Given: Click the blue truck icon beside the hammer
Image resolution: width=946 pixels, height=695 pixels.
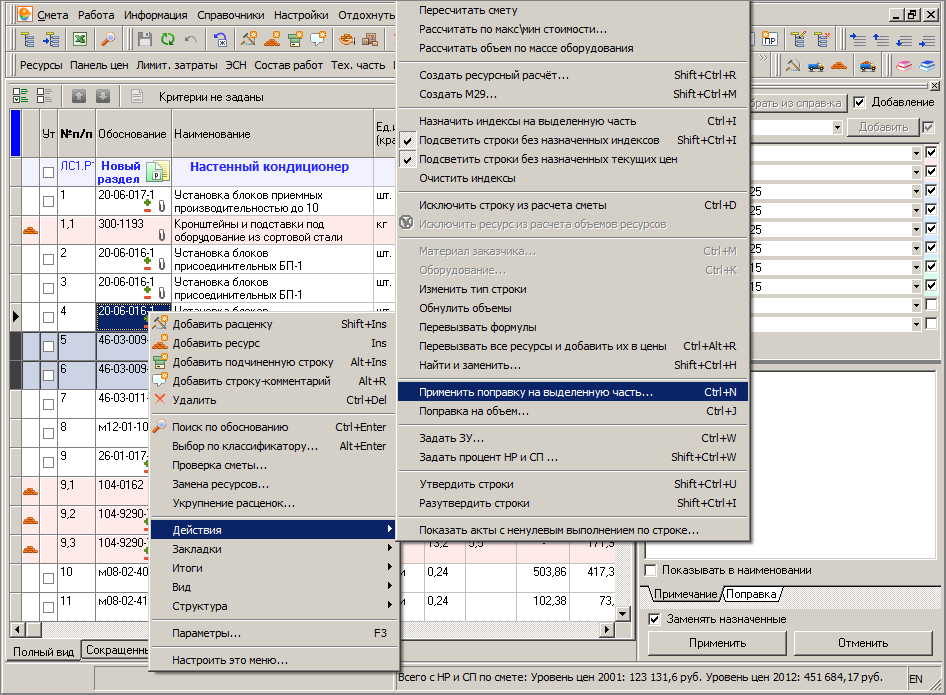Looking at the screenshot, I should (816, 65).
